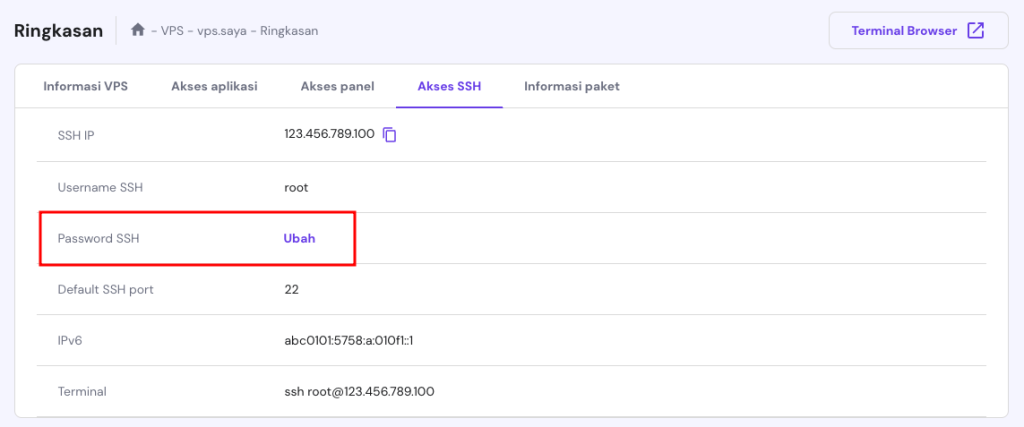Image resolution: width=1024 pixels, height=427 pixels.
Task: Copy the SSH IP with the copy icon
Action: coord(390,135)
